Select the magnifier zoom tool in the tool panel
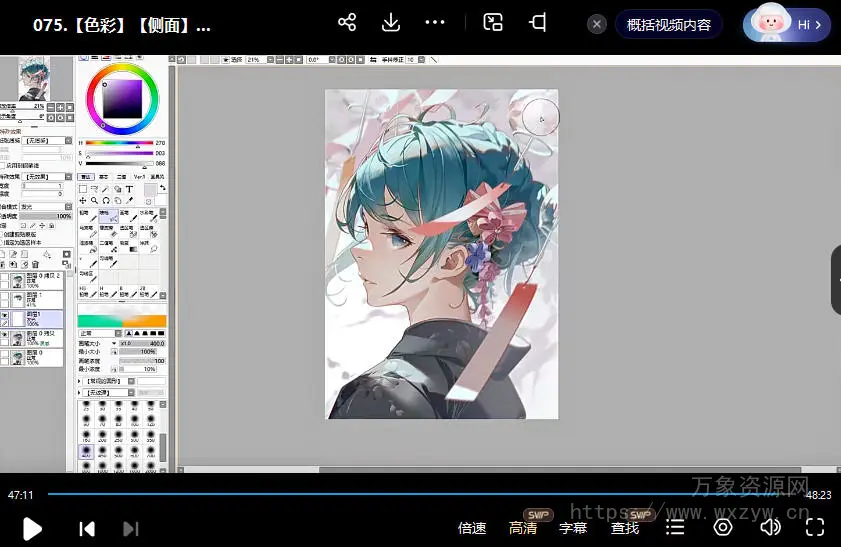 (94, 200)
